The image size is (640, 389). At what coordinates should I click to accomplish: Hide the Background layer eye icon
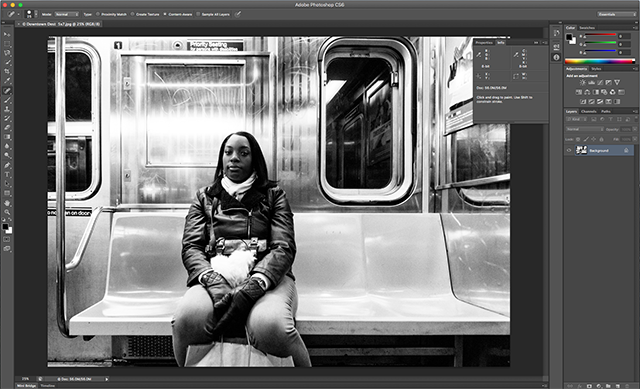tap(569, 151)
